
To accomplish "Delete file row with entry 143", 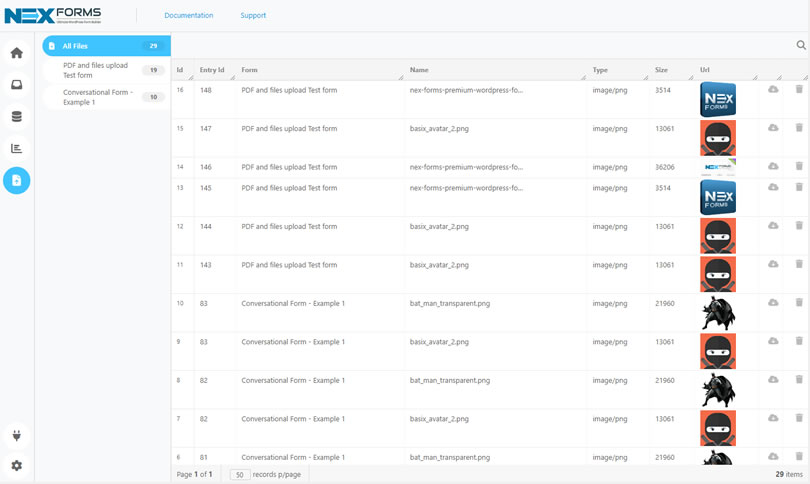I will point(799,264).
